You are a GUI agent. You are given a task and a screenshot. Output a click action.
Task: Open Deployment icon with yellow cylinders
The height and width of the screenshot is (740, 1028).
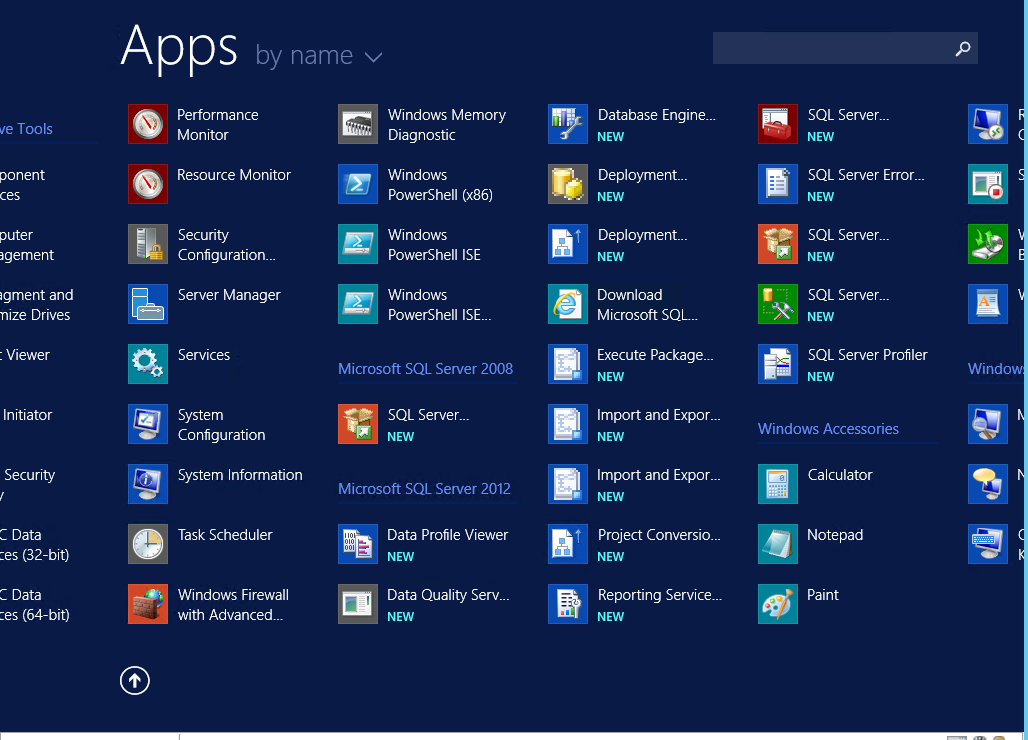568,184
